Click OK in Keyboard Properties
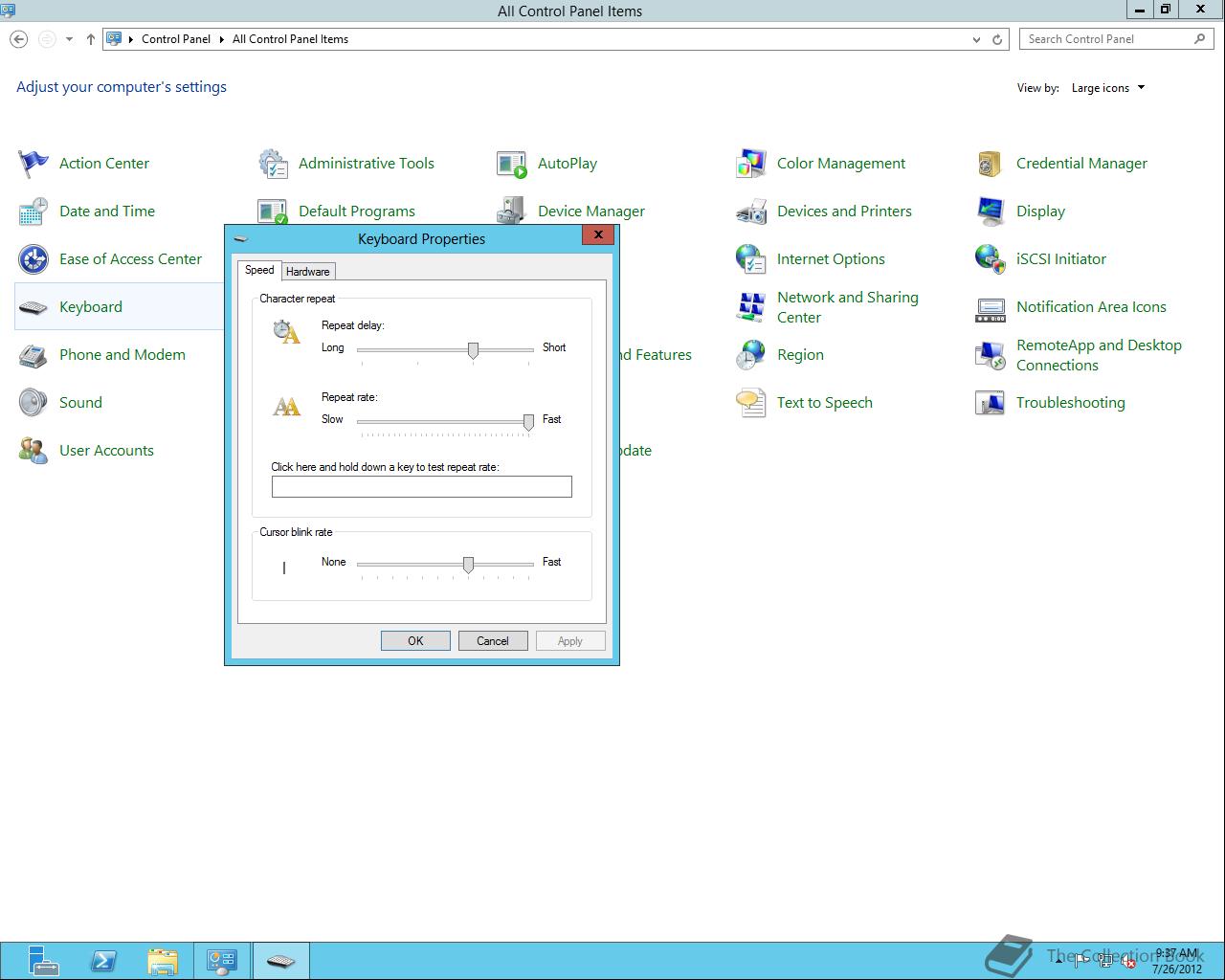 [415, 641]
